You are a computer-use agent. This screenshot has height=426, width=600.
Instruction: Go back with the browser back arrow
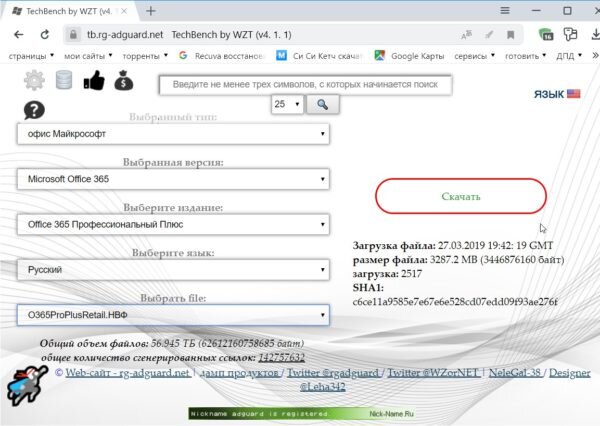(x=19, y=35)
